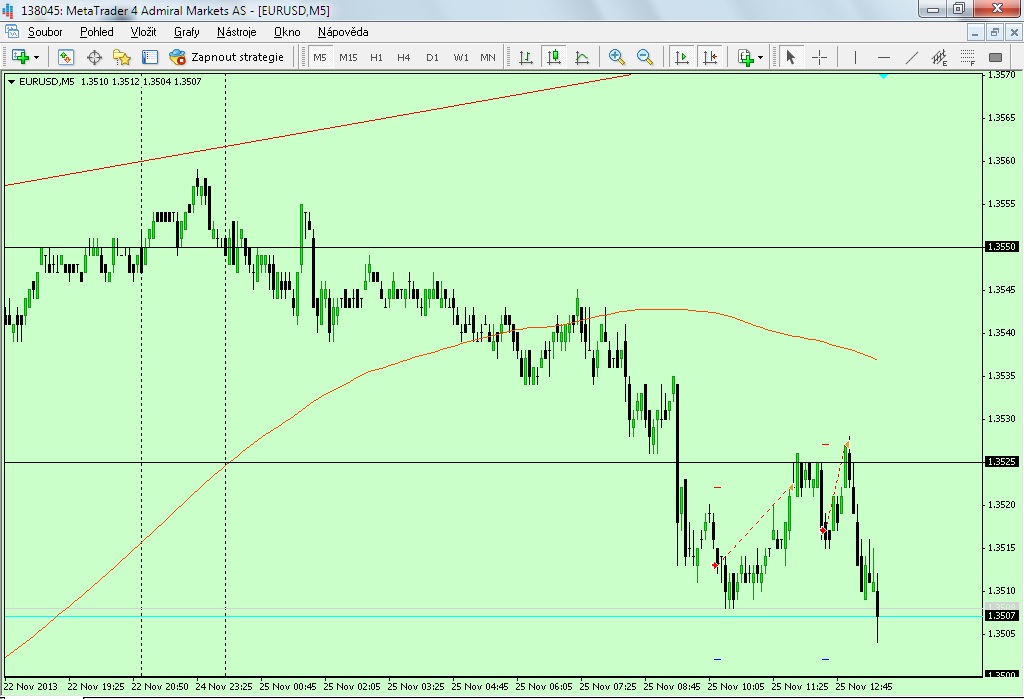The image size is (1028, 699).
Task: Switch to M5 timeframe
Action: click(319, 57)
